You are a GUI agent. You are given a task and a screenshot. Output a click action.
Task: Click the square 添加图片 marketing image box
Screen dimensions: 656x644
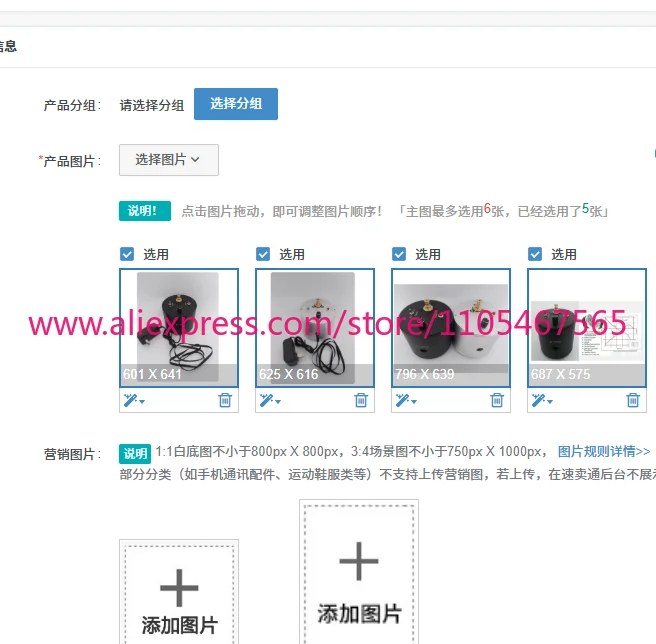[179, 592]
